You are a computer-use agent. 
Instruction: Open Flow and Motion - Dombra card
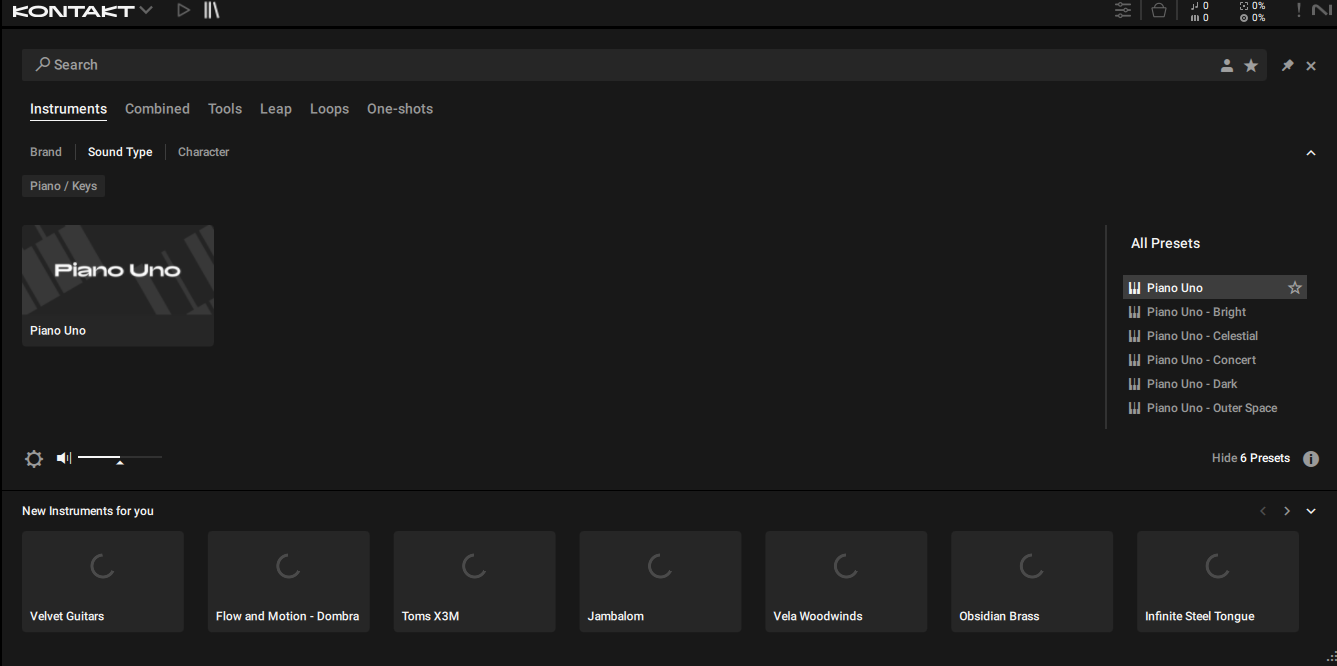289,581
